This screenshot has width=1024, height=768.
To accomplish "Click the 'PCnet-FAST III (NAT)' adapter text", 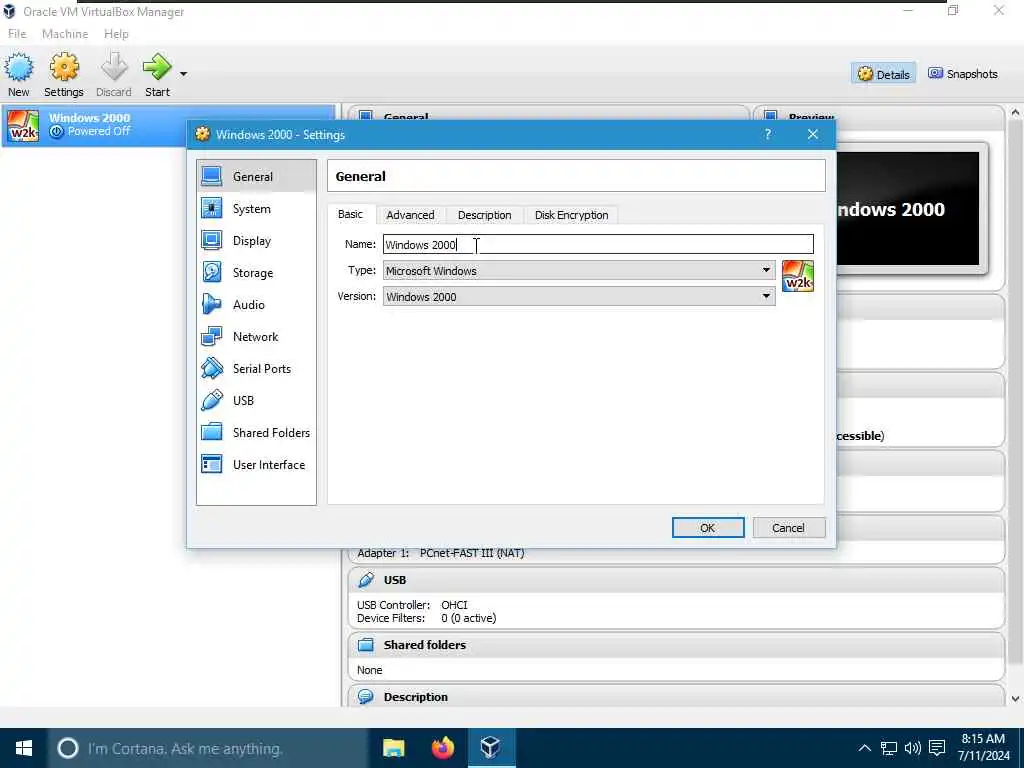I will pyautogui.click(x=472, y=553).
